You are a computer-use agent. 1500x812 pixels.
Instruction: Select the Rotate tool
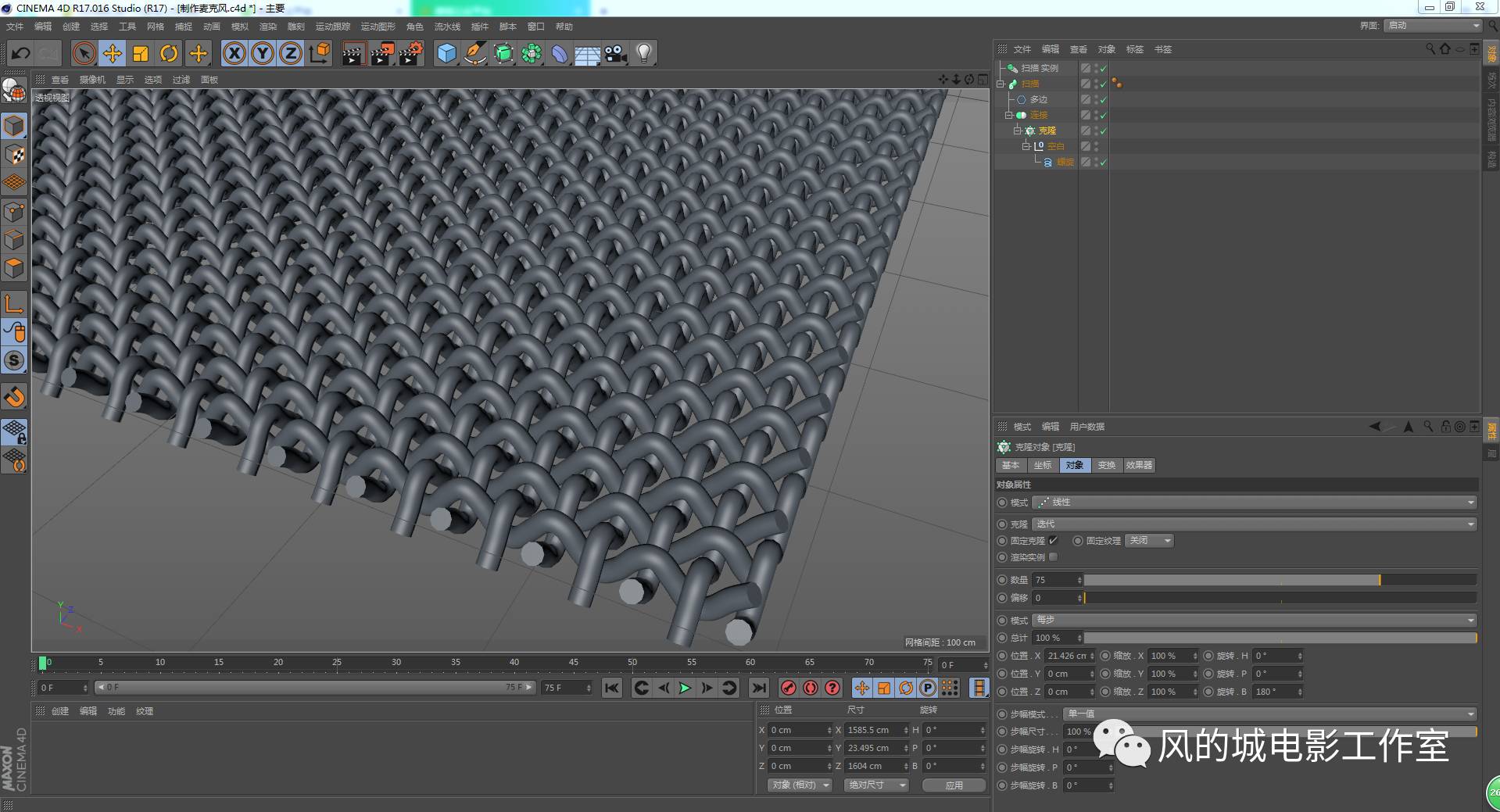pyautogui.click(x=170, y=53)
